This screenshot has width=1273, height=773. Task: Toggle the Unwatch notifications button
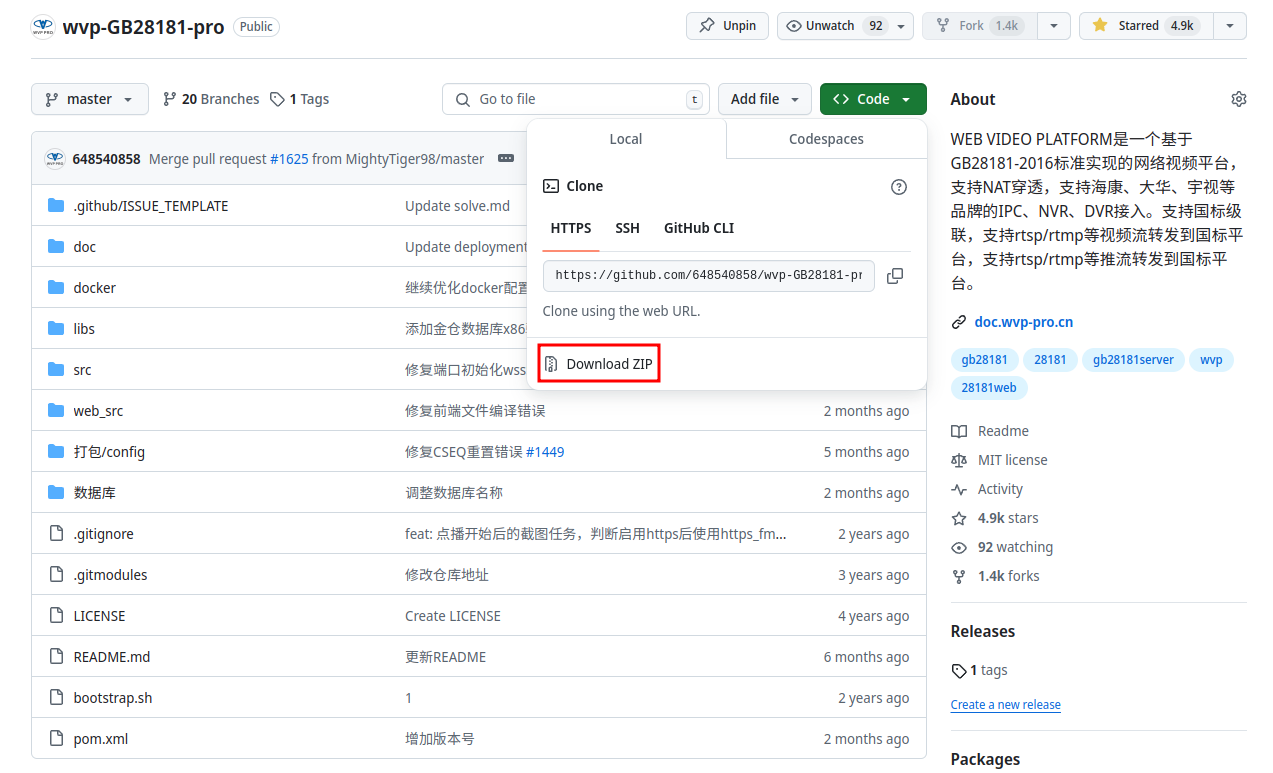[834, 26]
